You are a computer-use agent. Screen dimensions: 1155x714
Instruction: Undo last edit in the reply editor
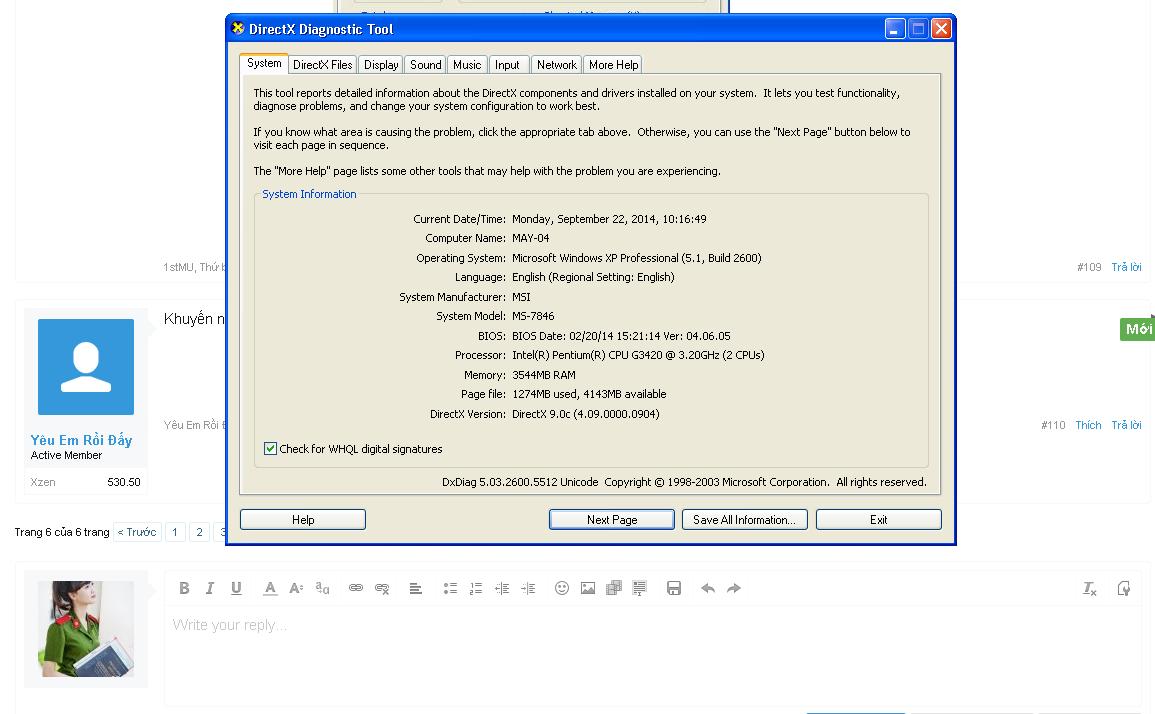(708, 588)
